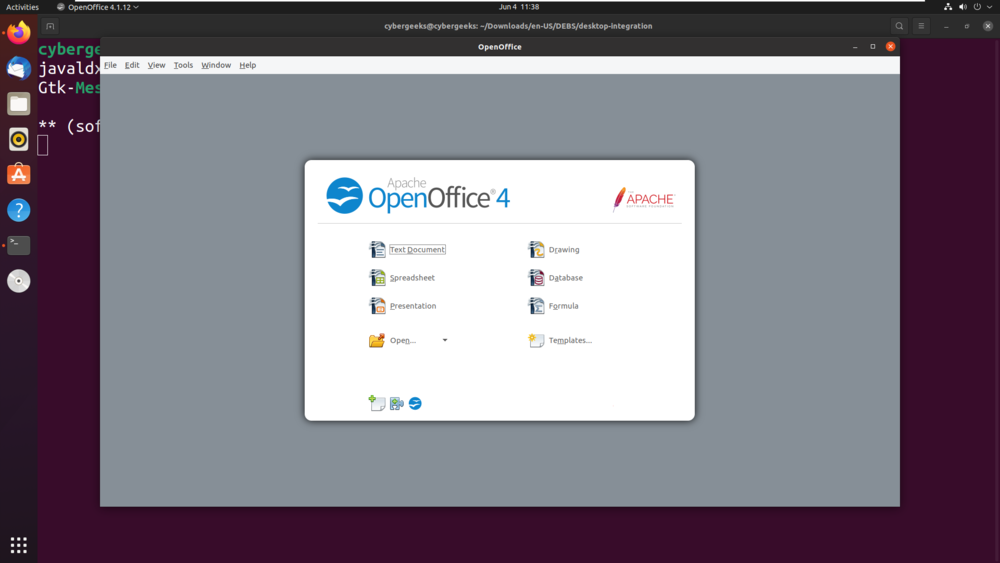1000x563 pixels.
Task: Click the disc icon in the dock
Action: click(18, 281)
